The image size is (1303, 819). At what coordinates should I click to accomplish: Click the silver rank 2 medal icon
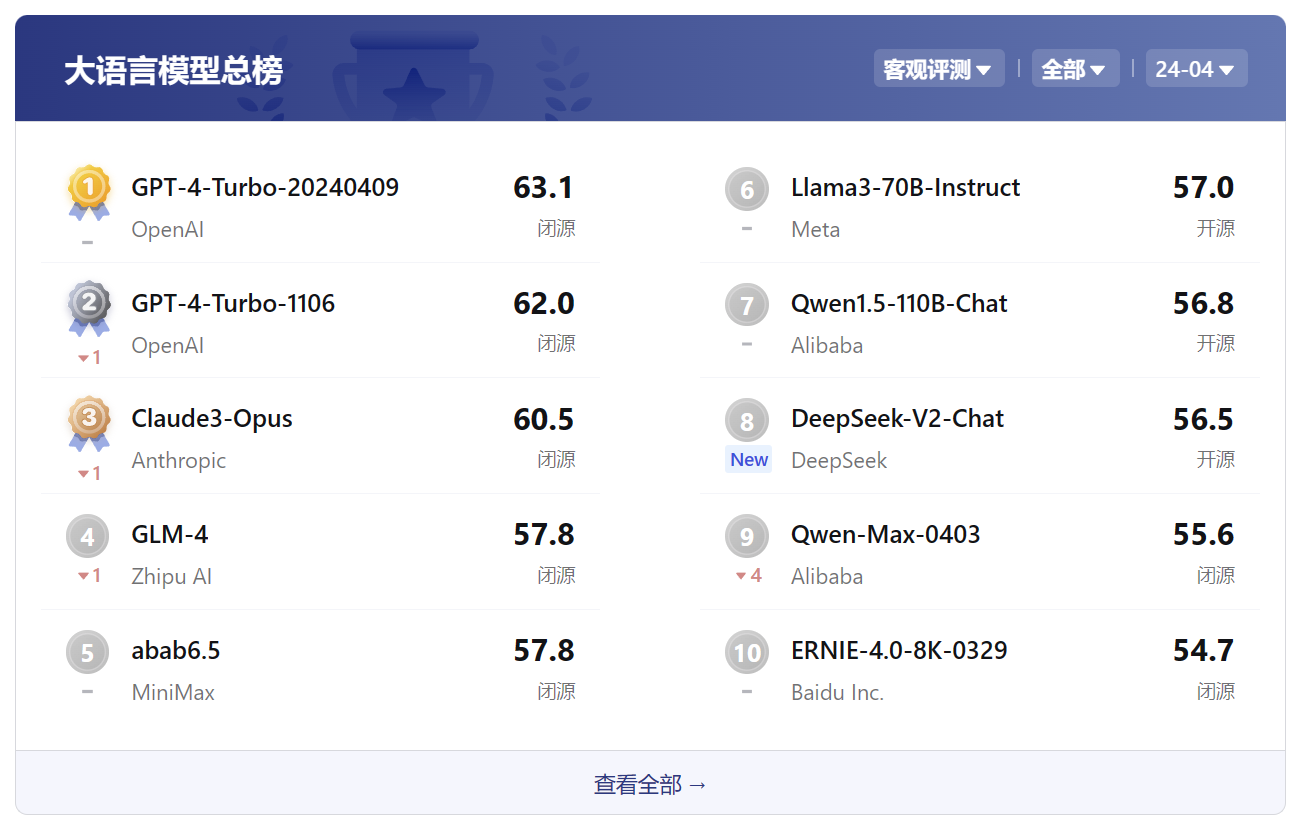pos(88,308)
